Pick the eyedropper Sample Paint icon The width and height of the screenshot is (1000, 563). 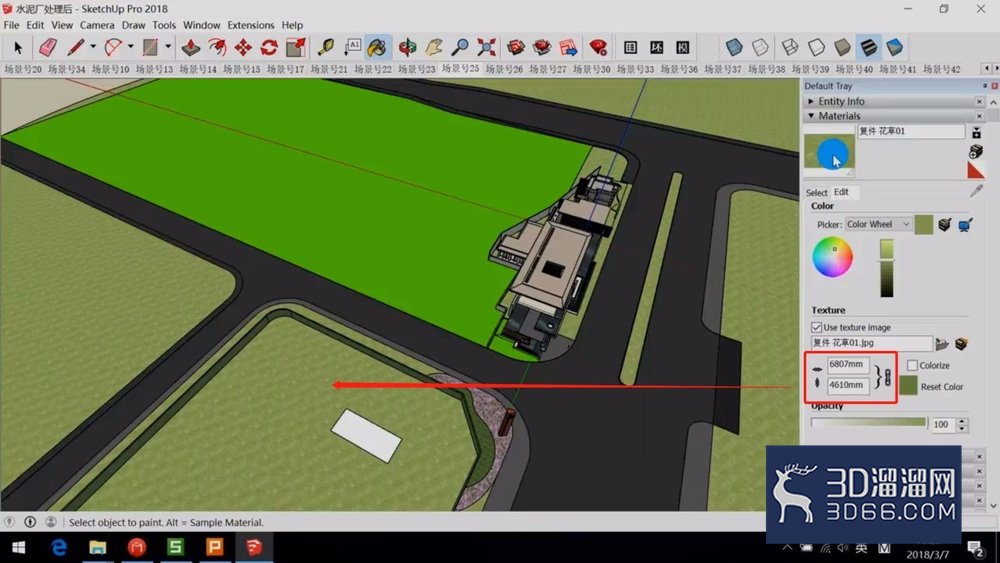tap(976, 191)
